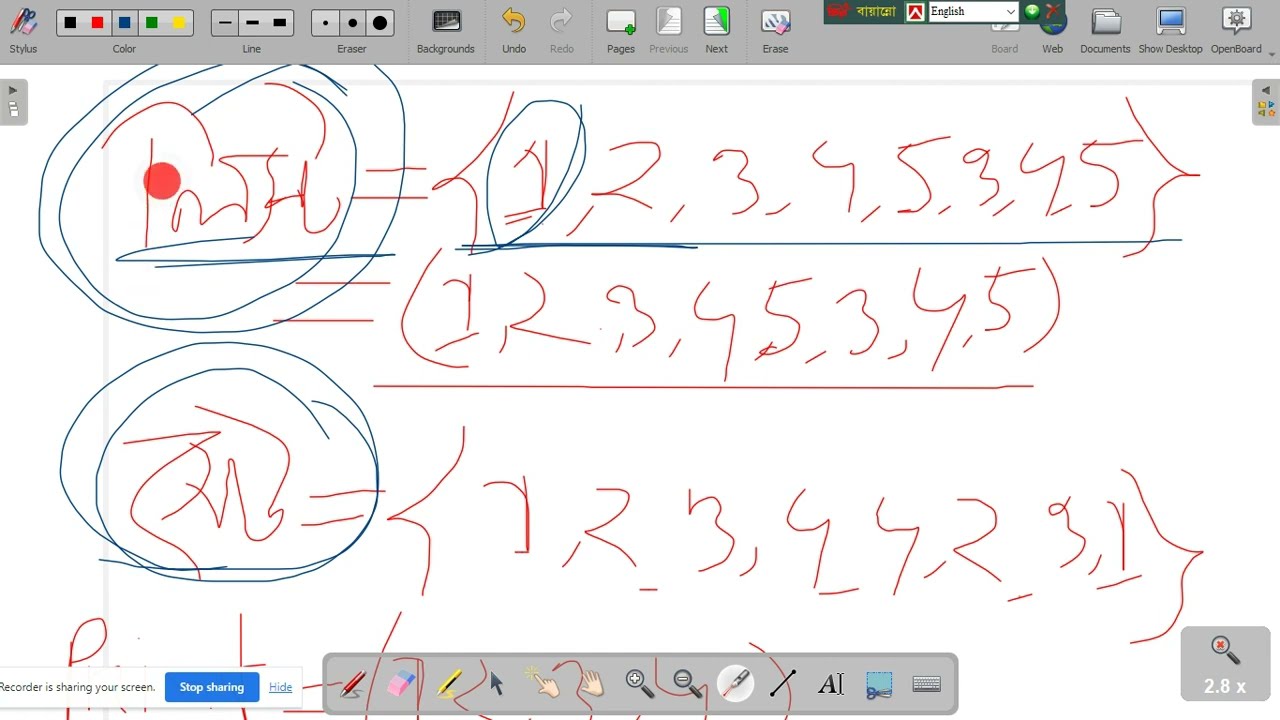The height and width of the screenshot is (720, 1280).
Task: Click Show Desktop
Action: click(1170, 30)
